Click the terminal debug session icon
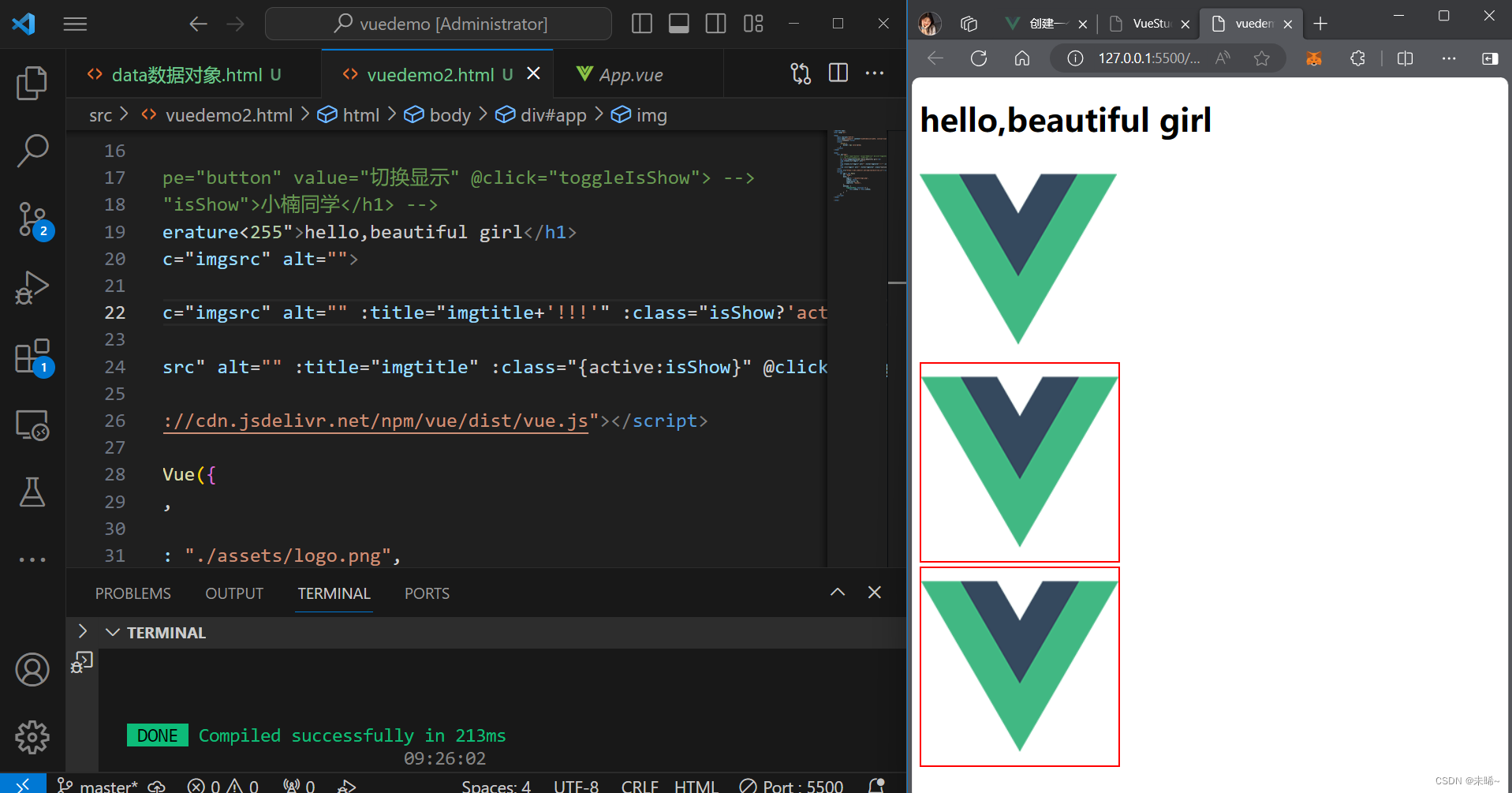Screen dimensions: 1512x793 click(x=82, y=662)
